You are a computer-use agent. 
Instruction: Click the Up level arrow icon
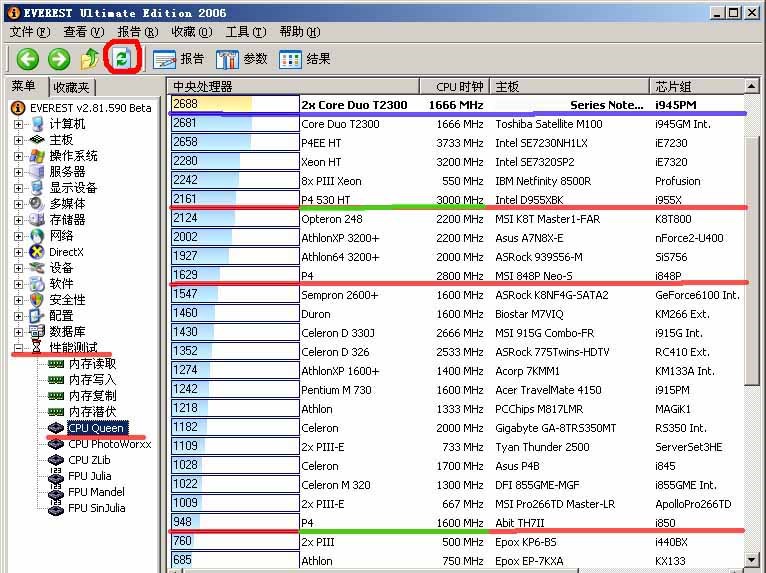[90, 59]
